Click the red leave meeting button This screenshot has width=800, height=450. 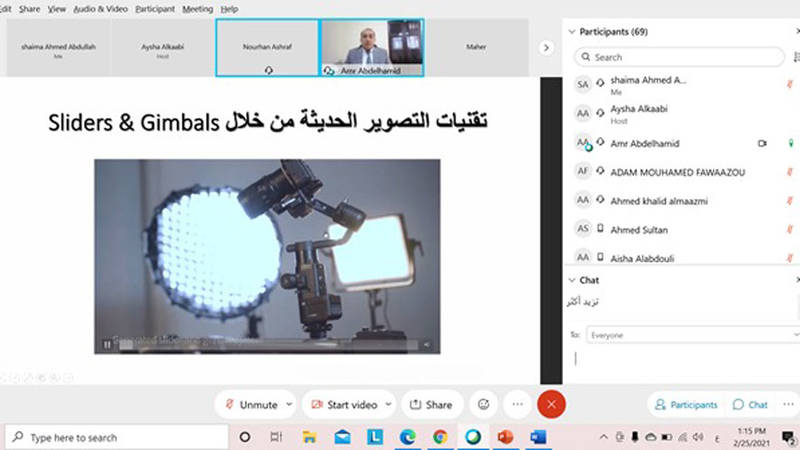(x=551, y=405)
